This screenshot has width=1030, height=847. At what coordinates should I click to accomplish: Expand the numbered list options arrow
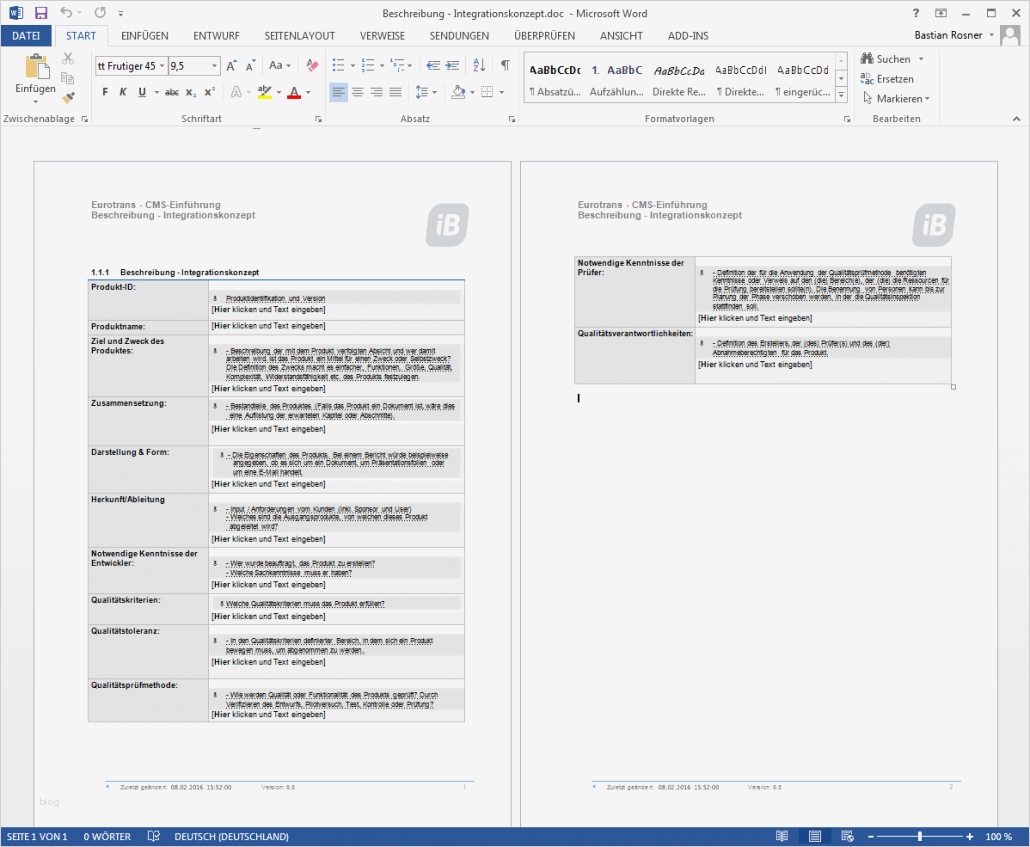pos(382,66)
